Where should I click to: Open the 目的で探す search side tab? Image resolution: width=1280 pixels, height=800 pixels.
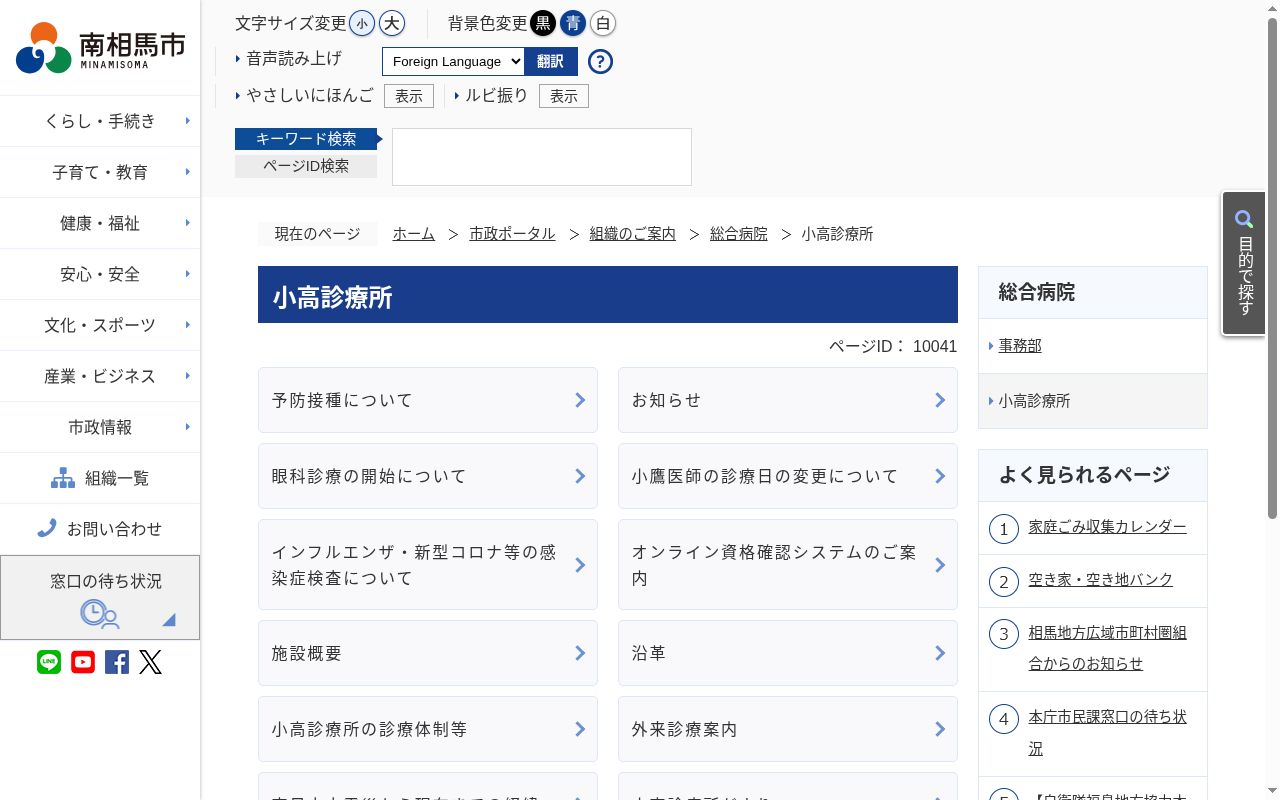point(1244,263)
